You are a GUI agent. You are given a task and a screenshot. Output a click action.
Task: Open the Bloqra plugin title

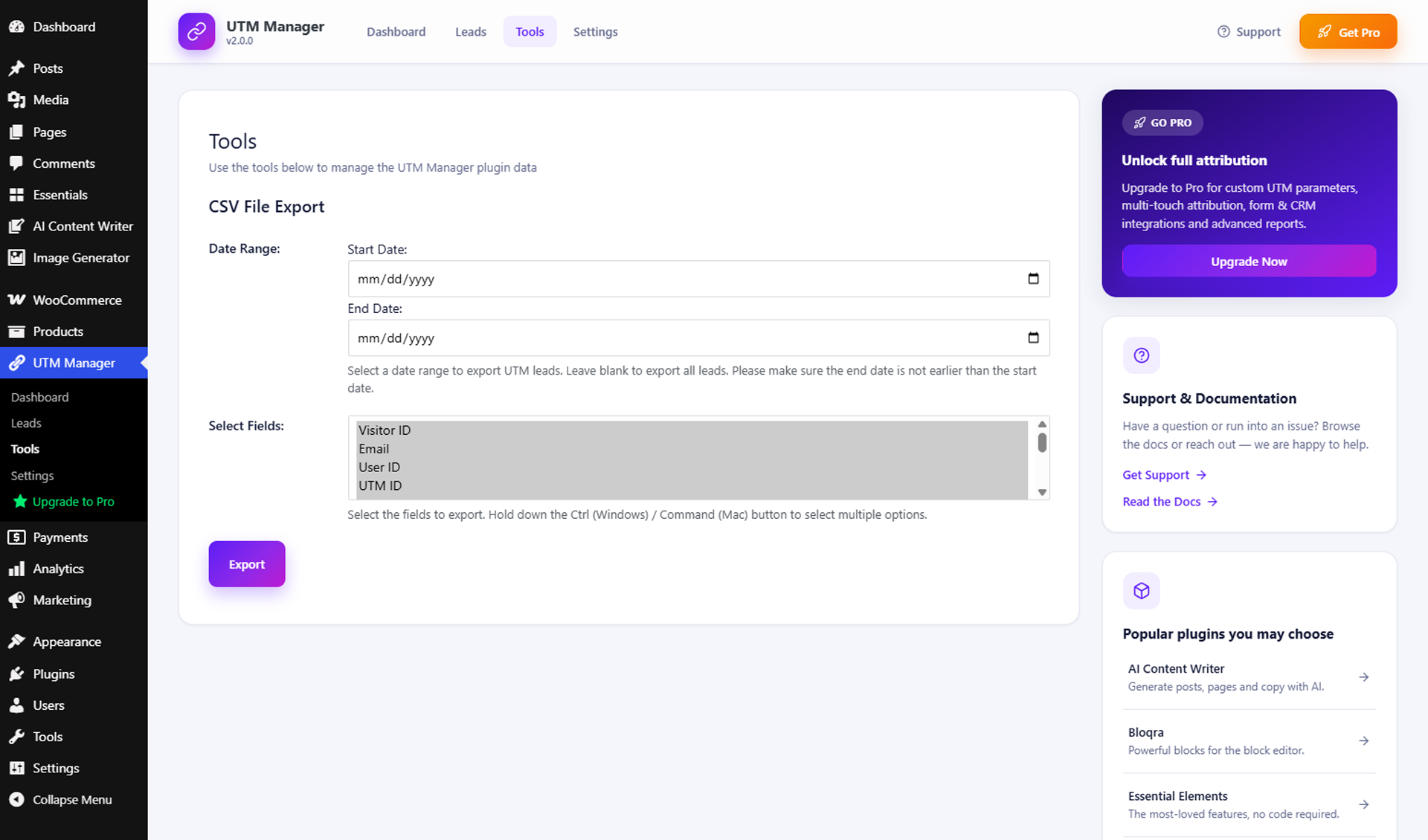(x=1146, y=733)
